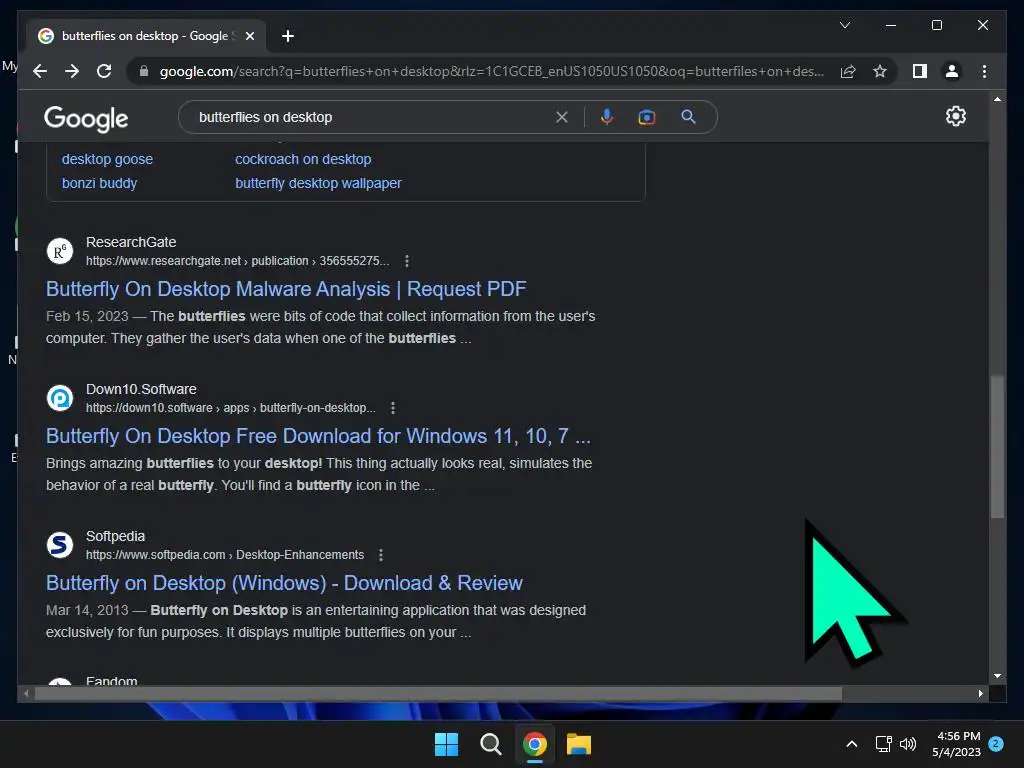Image resolution: width=1024 pixels, height=768 pixels.
Task: Open related search butterfly desktop wallpaper
Action: pyautogui.click(x=318, y=184)
